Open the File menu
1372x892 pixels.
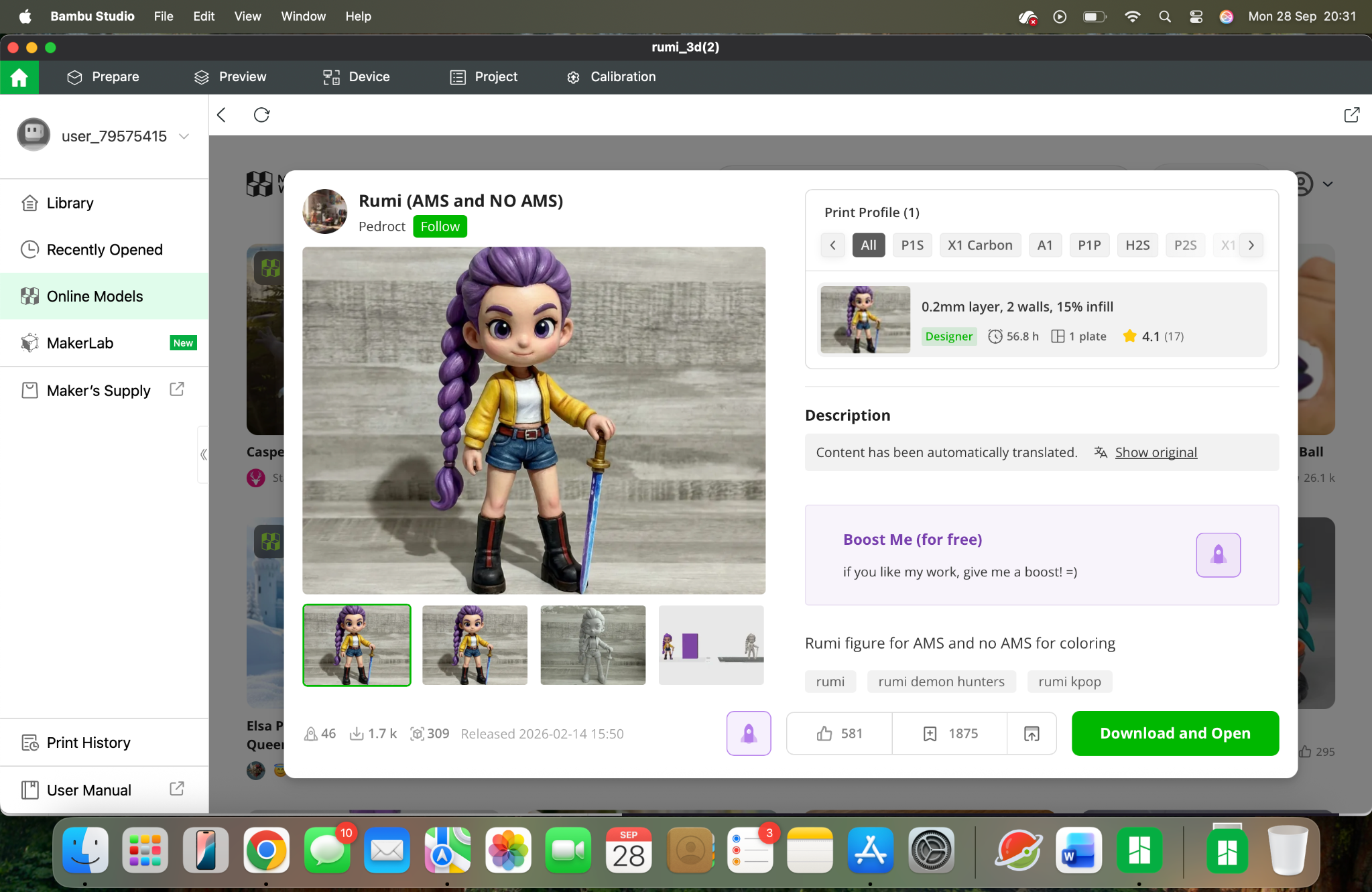coord(164,16)
